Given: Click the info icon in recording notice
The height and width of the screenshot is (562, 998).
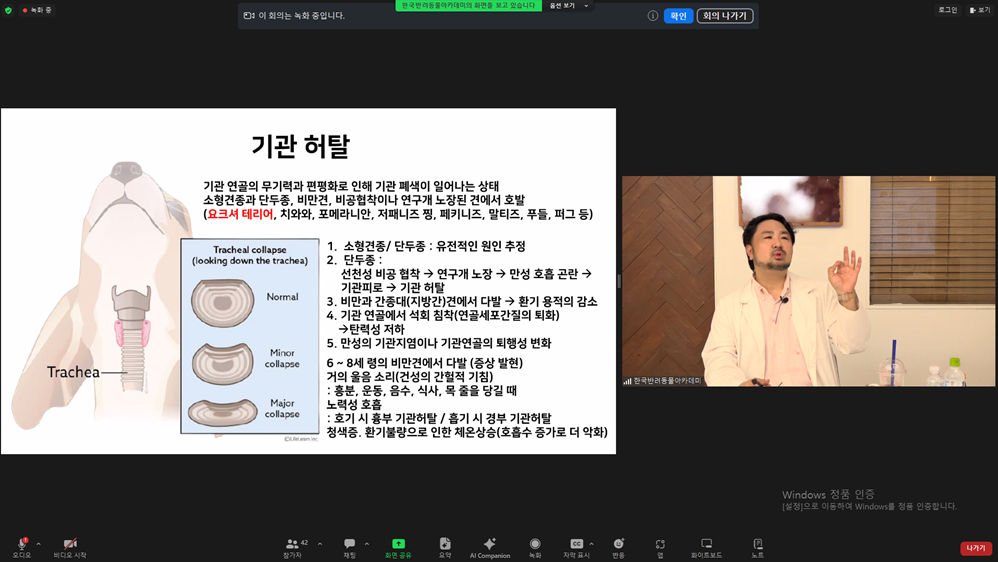Looking at the screenshot, I should [652, 16].
